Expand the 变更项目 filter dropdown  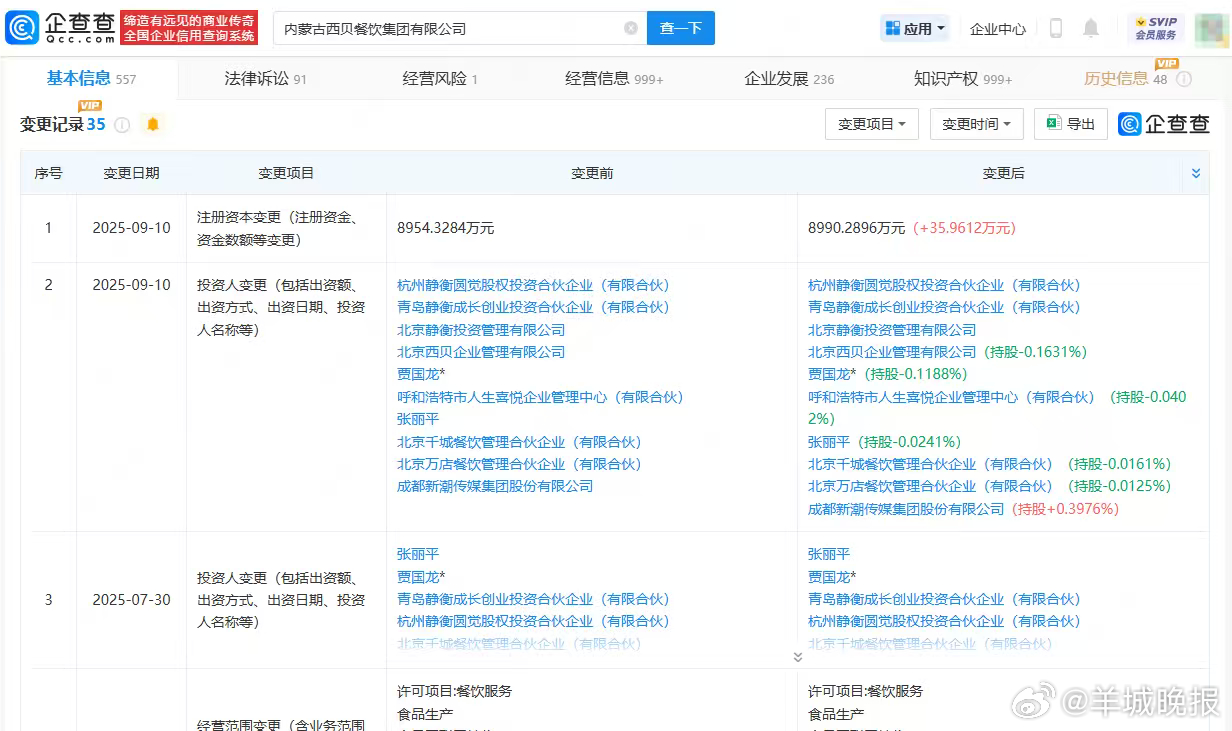click(x=872, y=124)
